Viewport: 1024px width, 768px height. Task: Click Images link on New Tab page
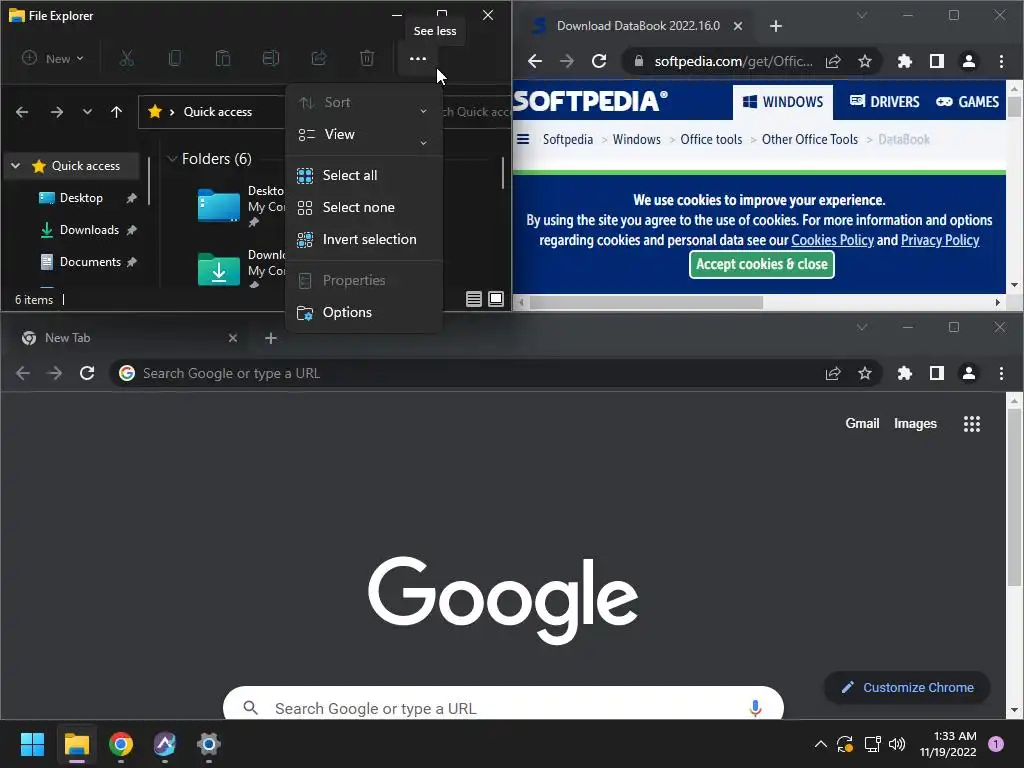(x=915, y=424)
